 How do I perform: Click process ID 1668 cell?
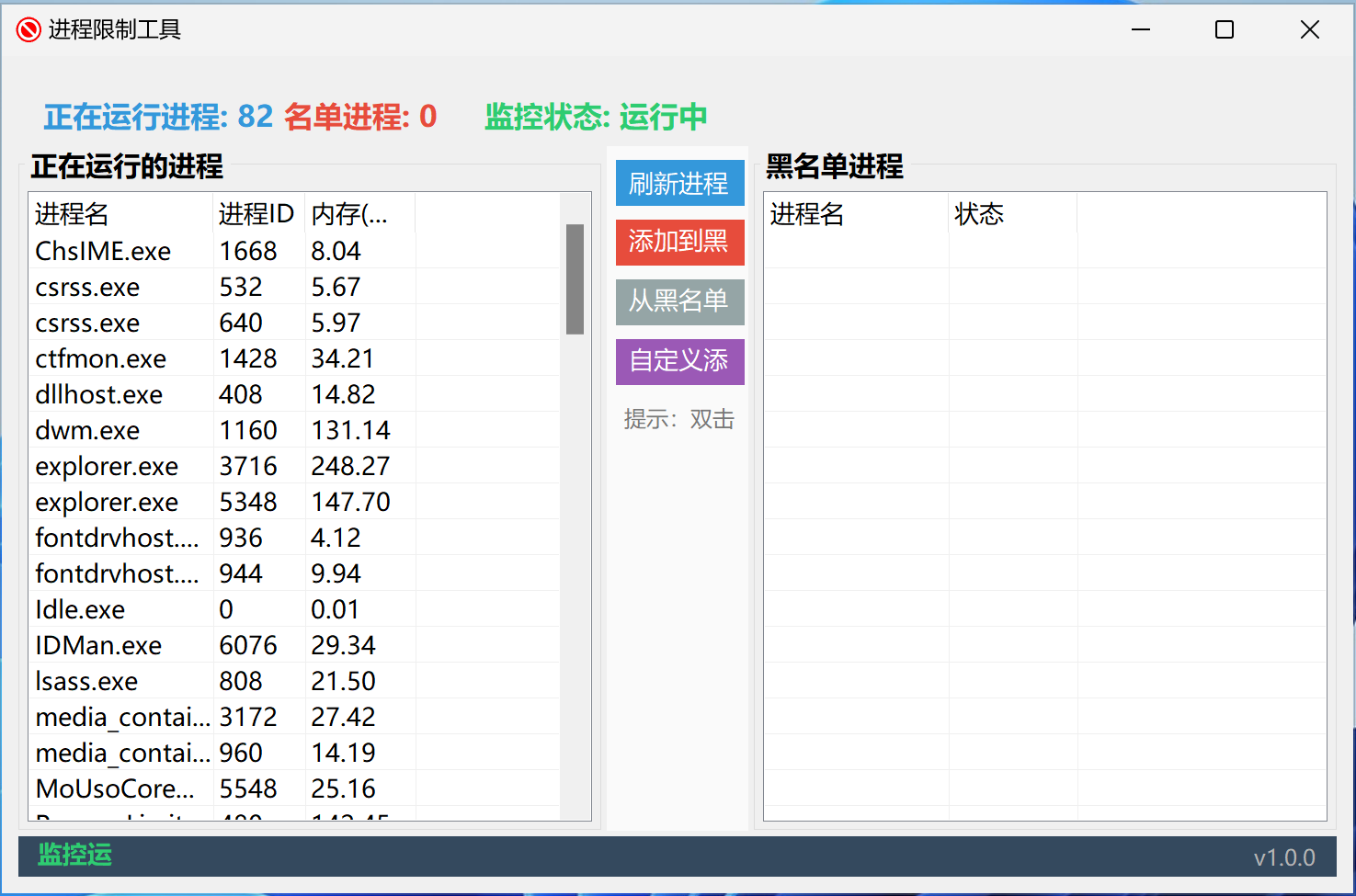coord(248,251)
